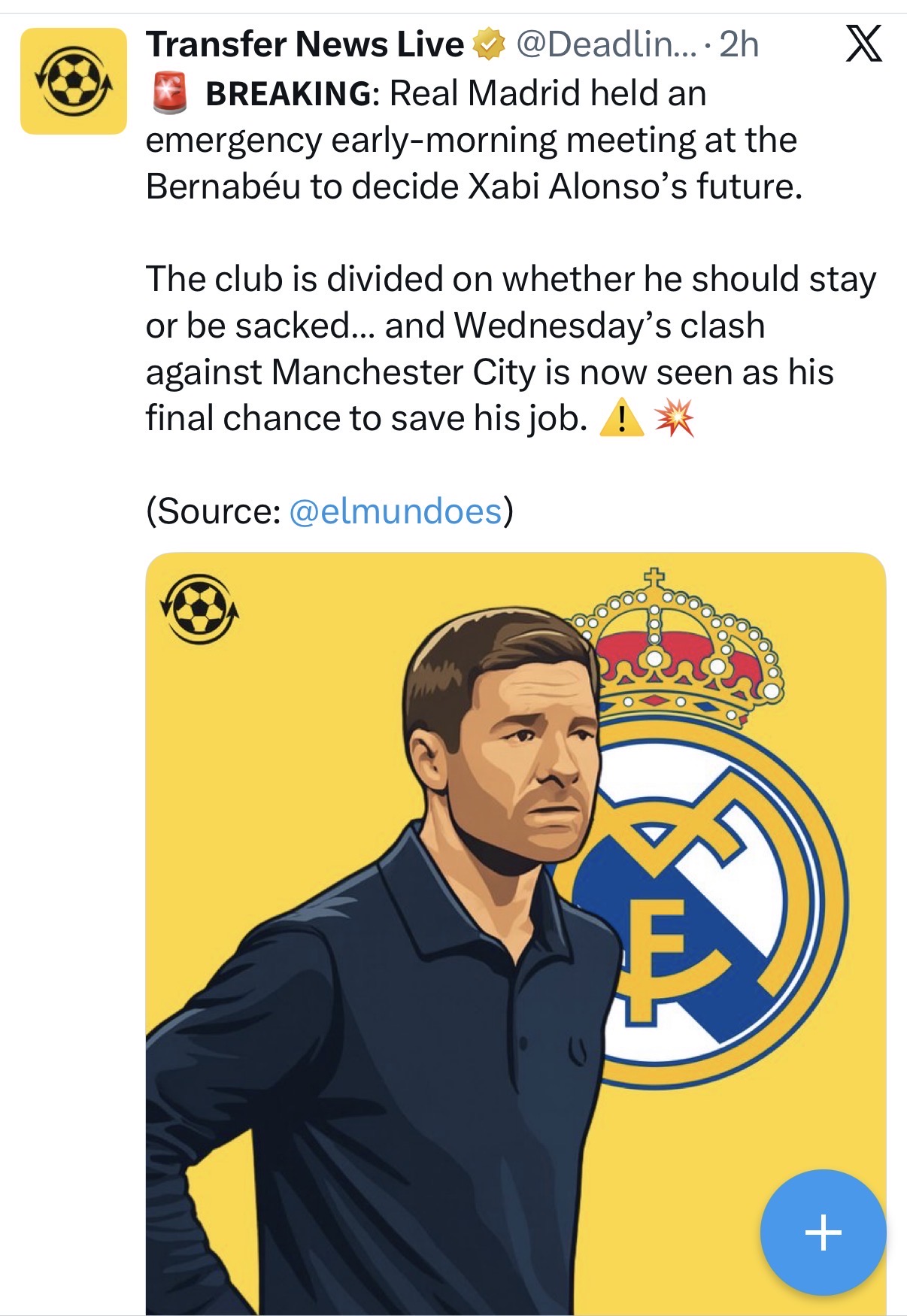The width and height of the screenshot is (907, 1316).
Task: Open the Transfer News Live account name
Action: [x=305, y=45]
